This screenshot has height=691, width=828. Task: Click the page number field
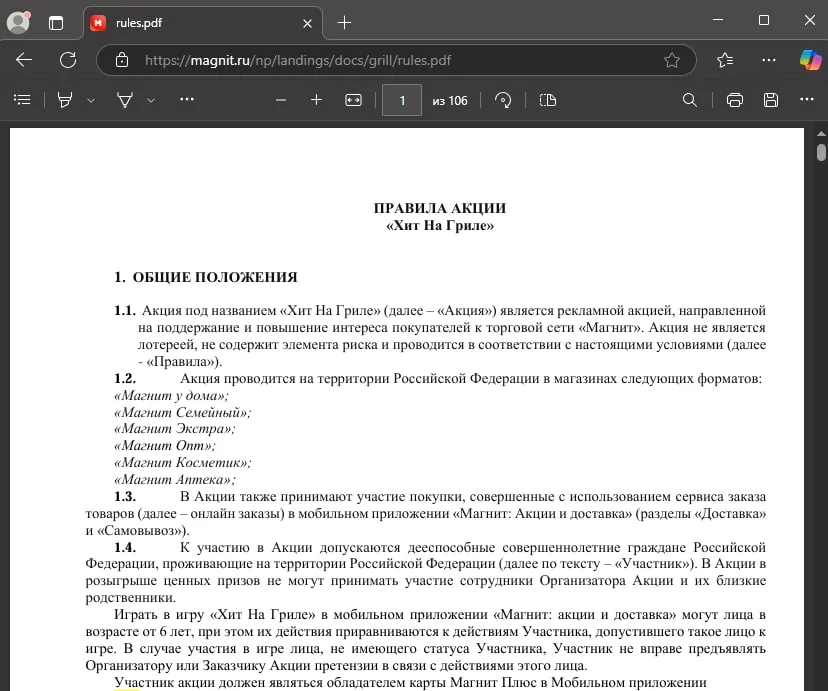pos(402,100)
